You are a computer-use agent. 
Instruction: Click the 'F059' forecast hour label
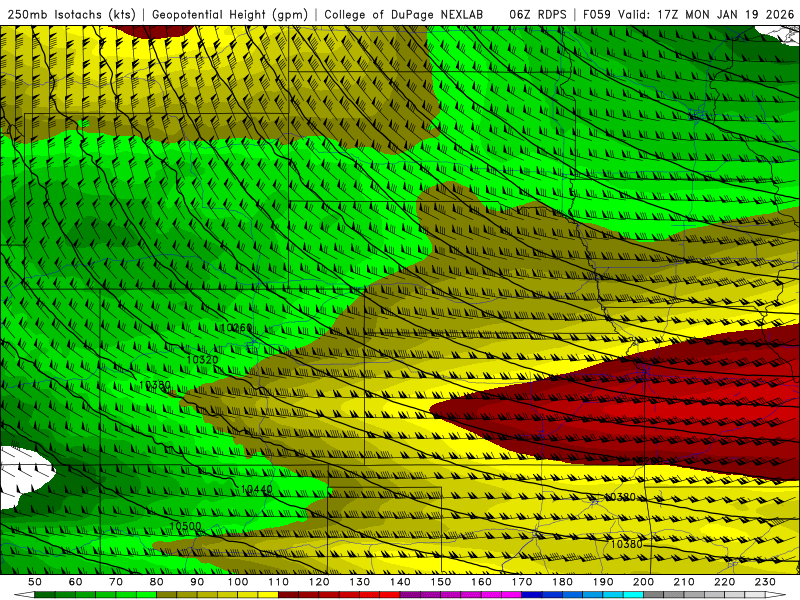[x=596, y=15]
